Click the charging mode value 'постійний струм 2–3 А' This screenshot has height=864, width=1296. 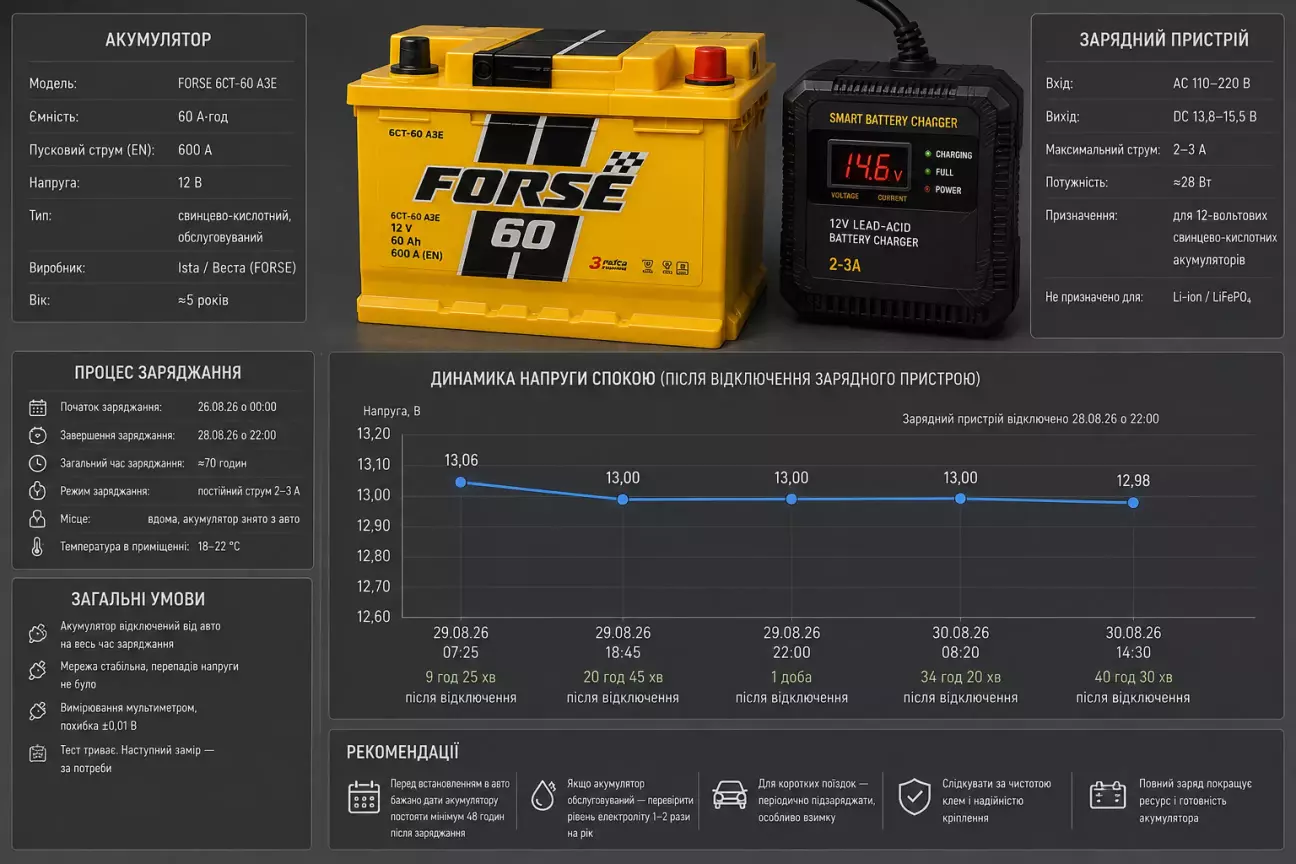(249, 491)
